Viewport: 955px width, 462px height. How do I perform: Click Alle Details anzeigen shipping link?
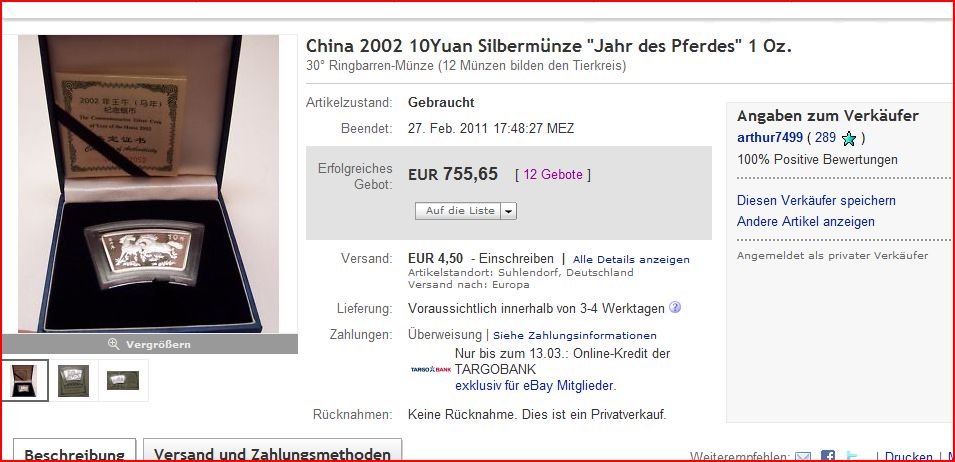631,259
